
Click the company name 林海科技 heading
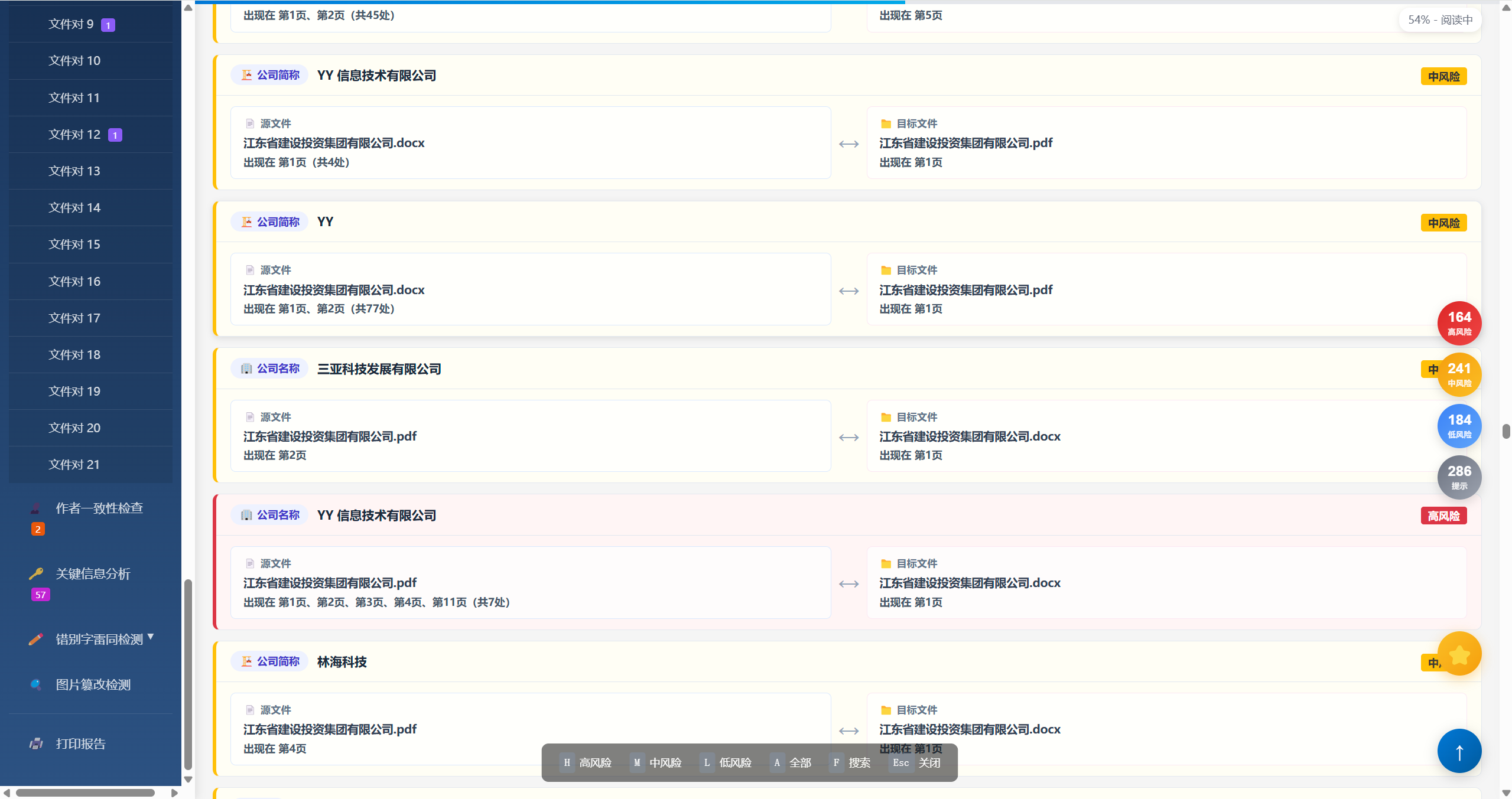coord(342,662)
